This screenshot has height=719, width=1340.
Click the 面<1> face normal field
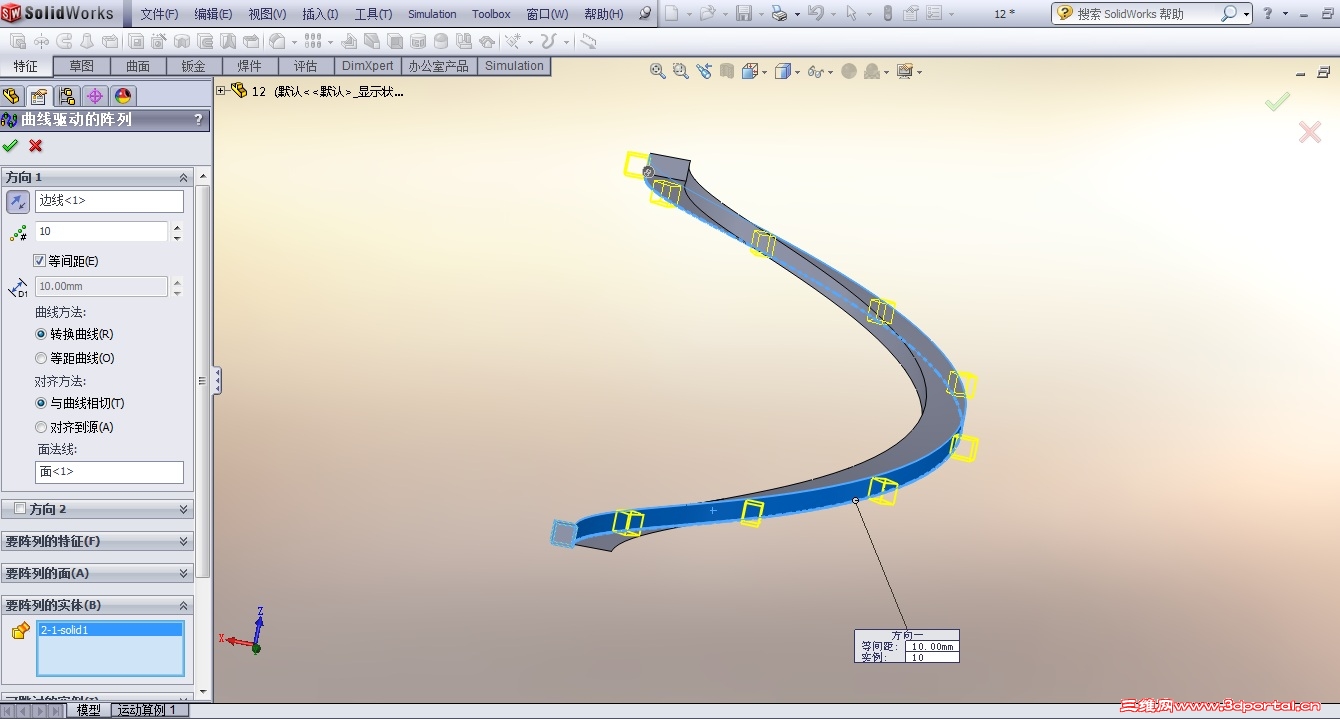point(110,472)
